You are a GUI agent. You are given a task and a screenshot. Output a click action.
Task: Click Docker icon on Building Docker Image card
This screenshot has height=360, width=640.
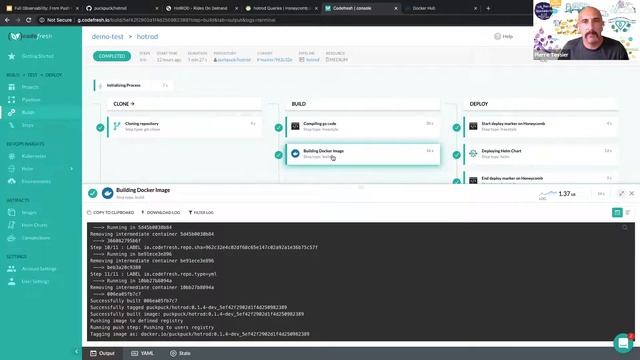[295, 153]
